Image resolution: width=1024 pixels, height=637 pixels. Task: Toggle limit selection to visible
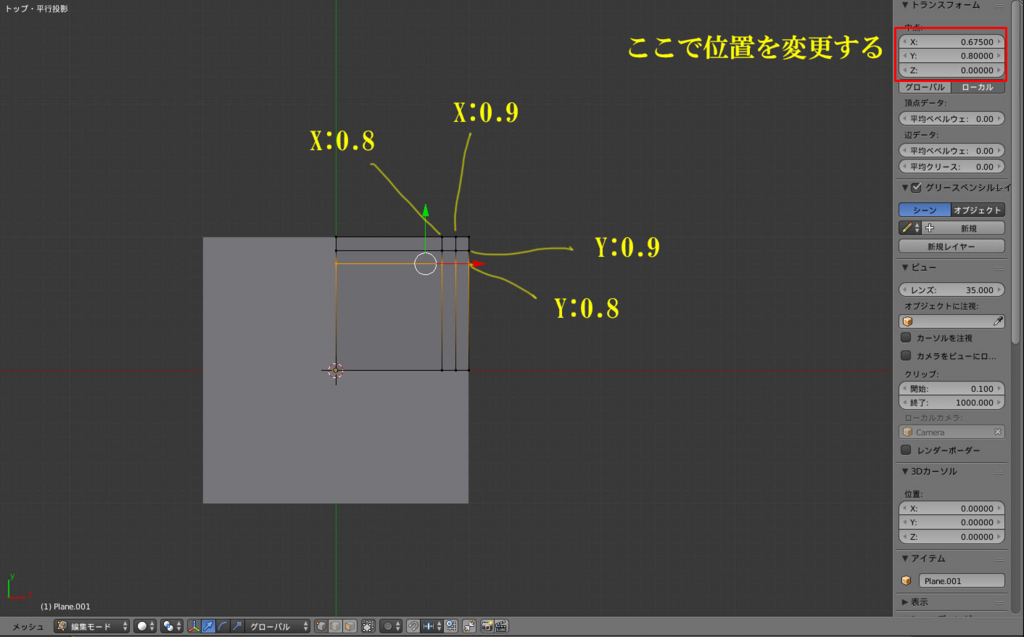click(368, 627)
